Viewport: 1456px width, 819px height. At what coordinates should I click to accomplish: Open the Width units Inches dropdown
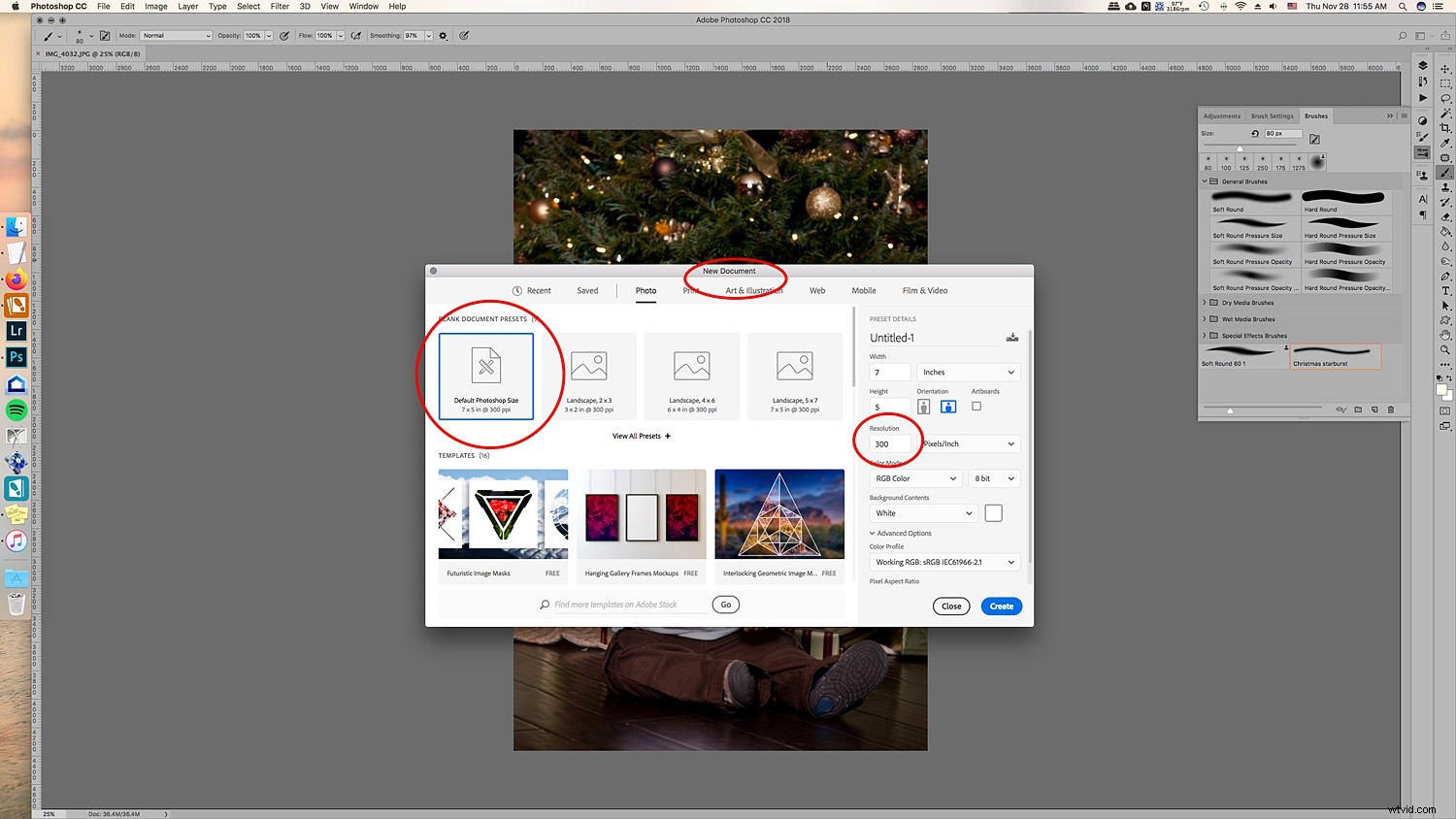[x=967, y=372]
